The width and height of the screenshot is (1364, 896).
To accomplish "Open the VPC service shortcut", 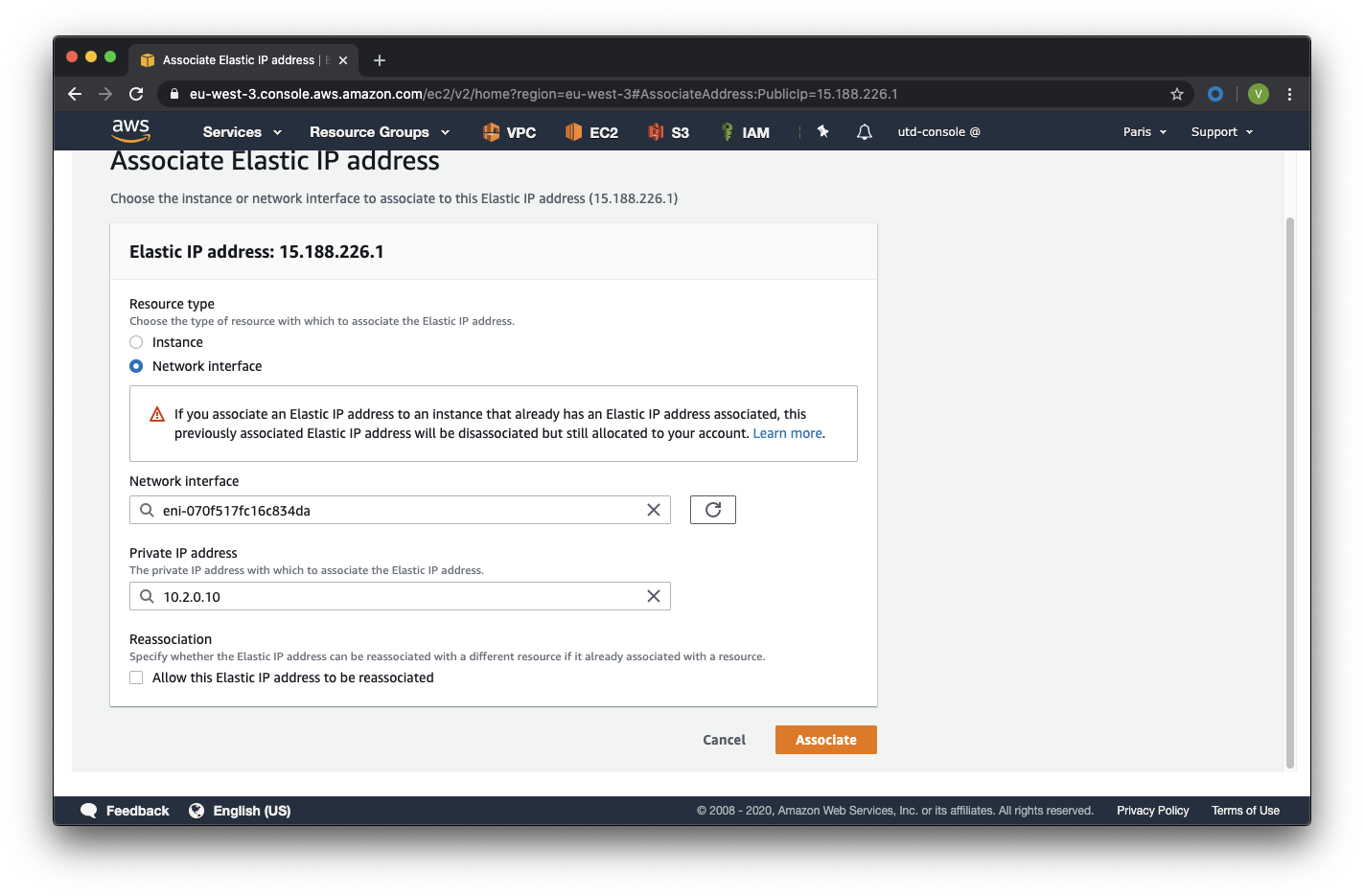I will tap(509, 132).
